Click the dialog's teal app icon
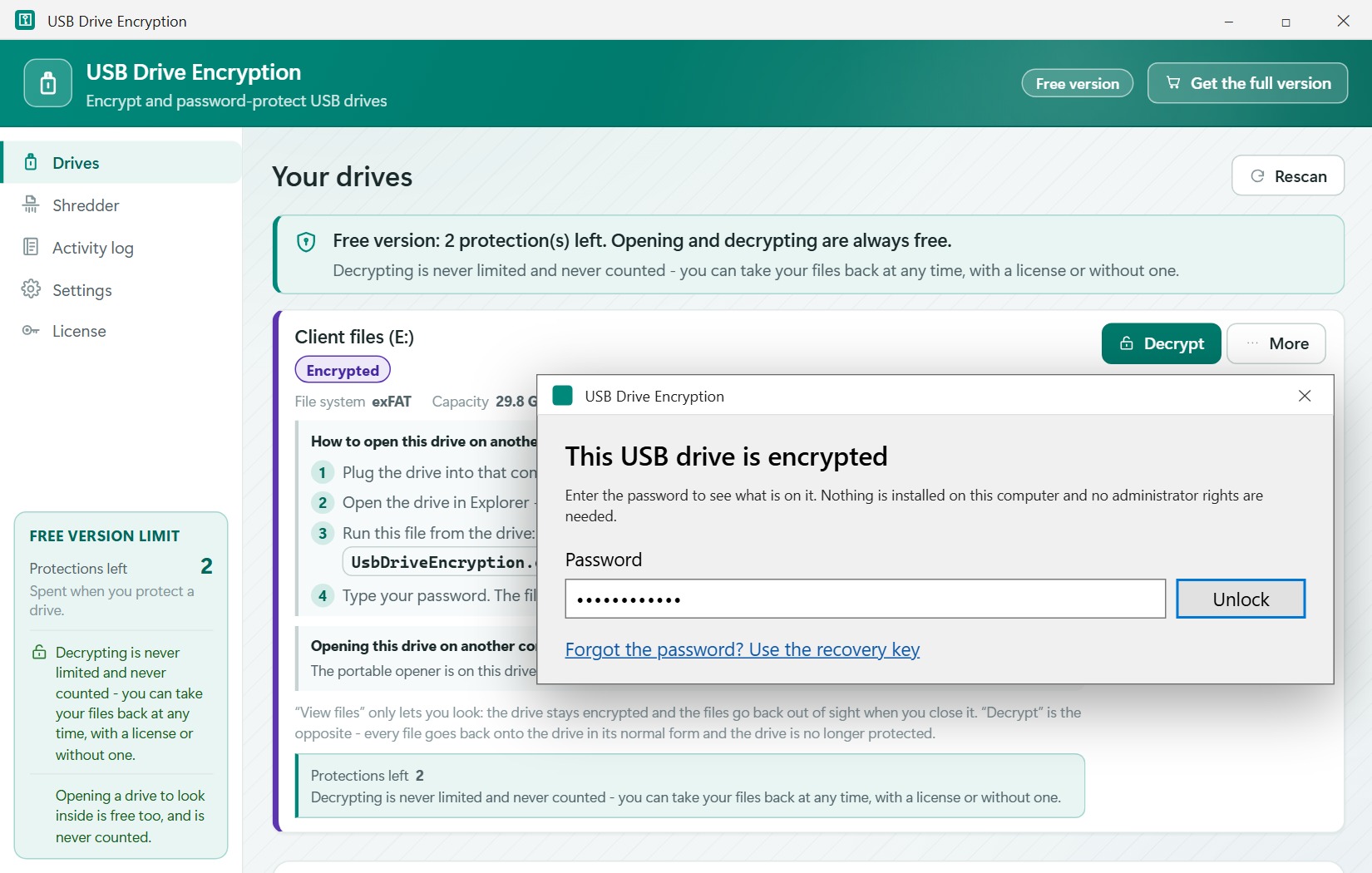This screenshot has height=873, width=1372. (563, 396)
